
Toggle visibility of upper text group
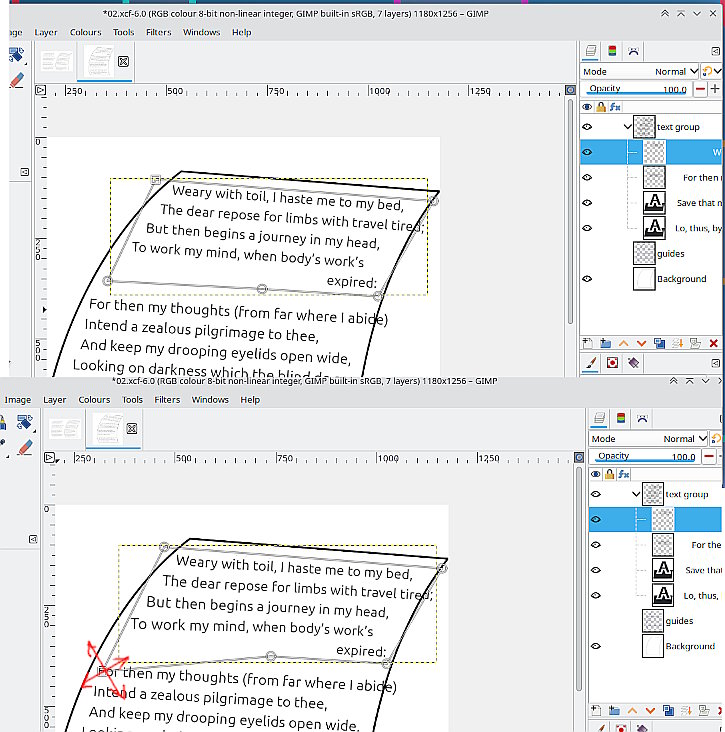[x=587, y=127]
